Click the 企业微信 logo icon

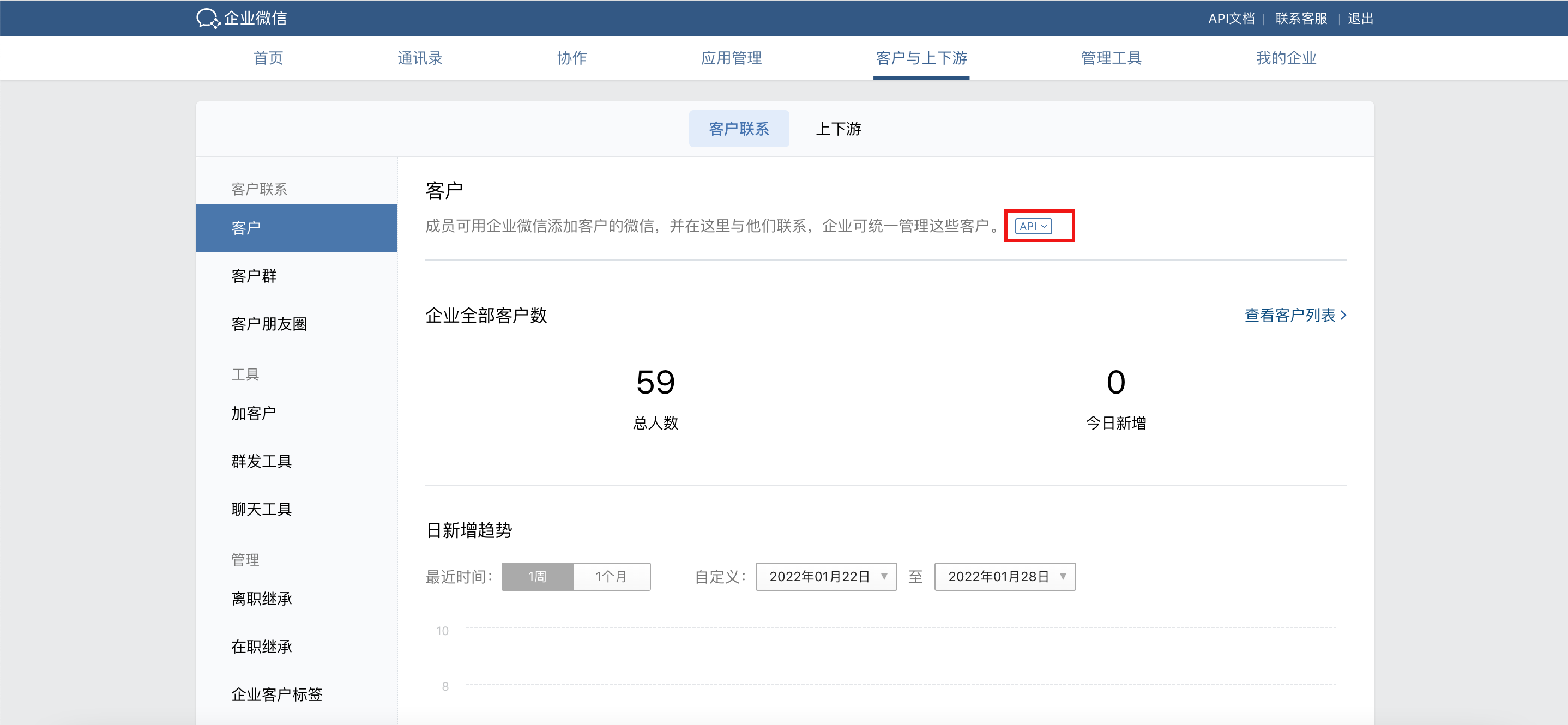[x=208, y=19]
